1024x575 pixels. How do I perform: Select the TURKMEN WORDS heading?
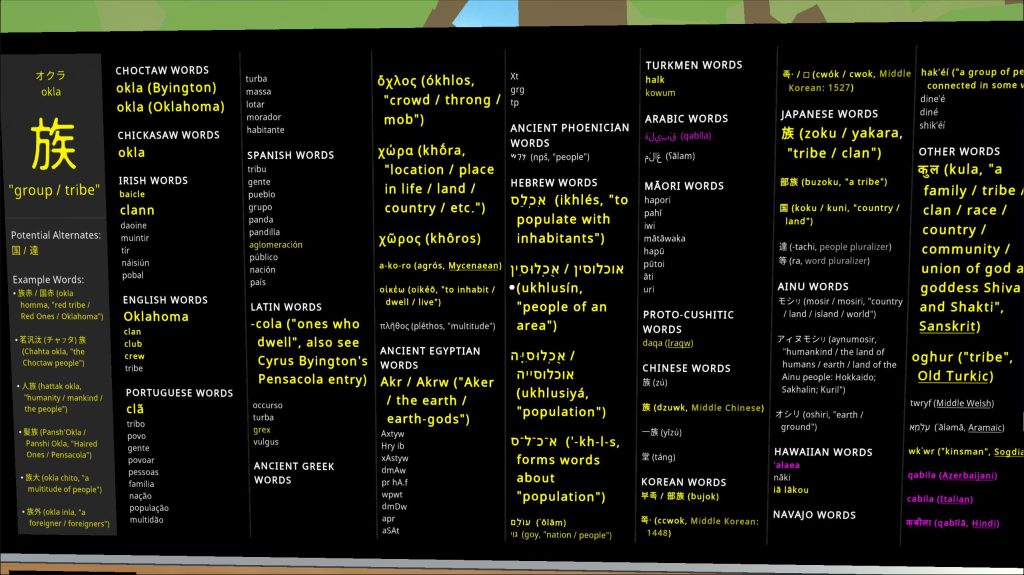(693, 65)
